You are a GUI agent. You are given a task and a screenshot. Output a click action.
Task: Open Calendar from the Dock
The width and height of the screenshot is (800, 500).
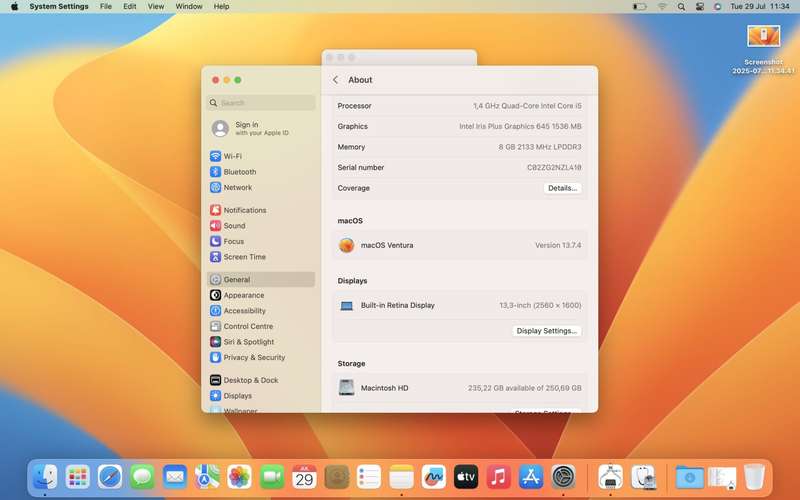pos(304,477)
